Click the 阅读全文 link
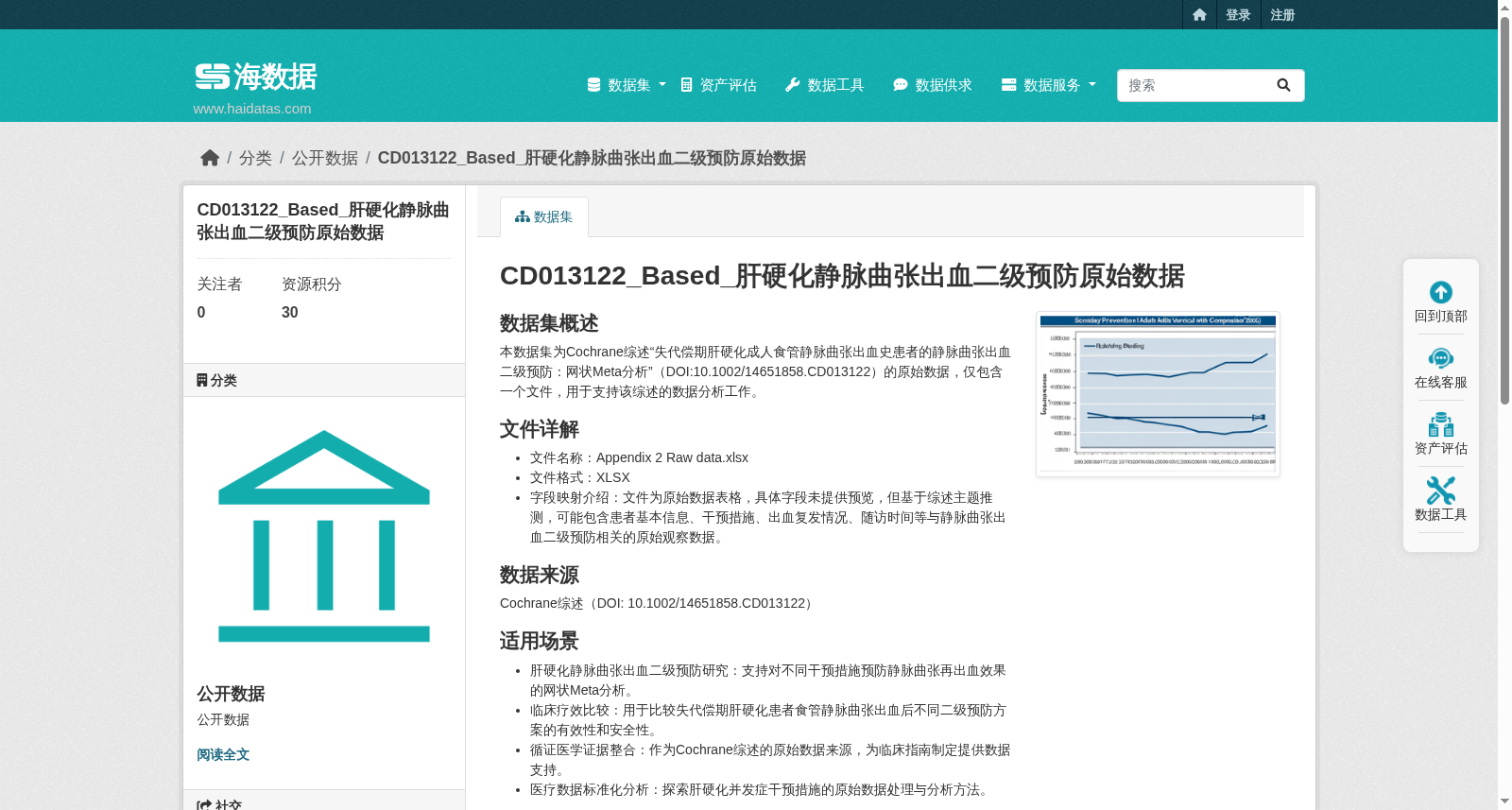The height and width of the screenshot is (810, 1512). (x=223, y=754)
